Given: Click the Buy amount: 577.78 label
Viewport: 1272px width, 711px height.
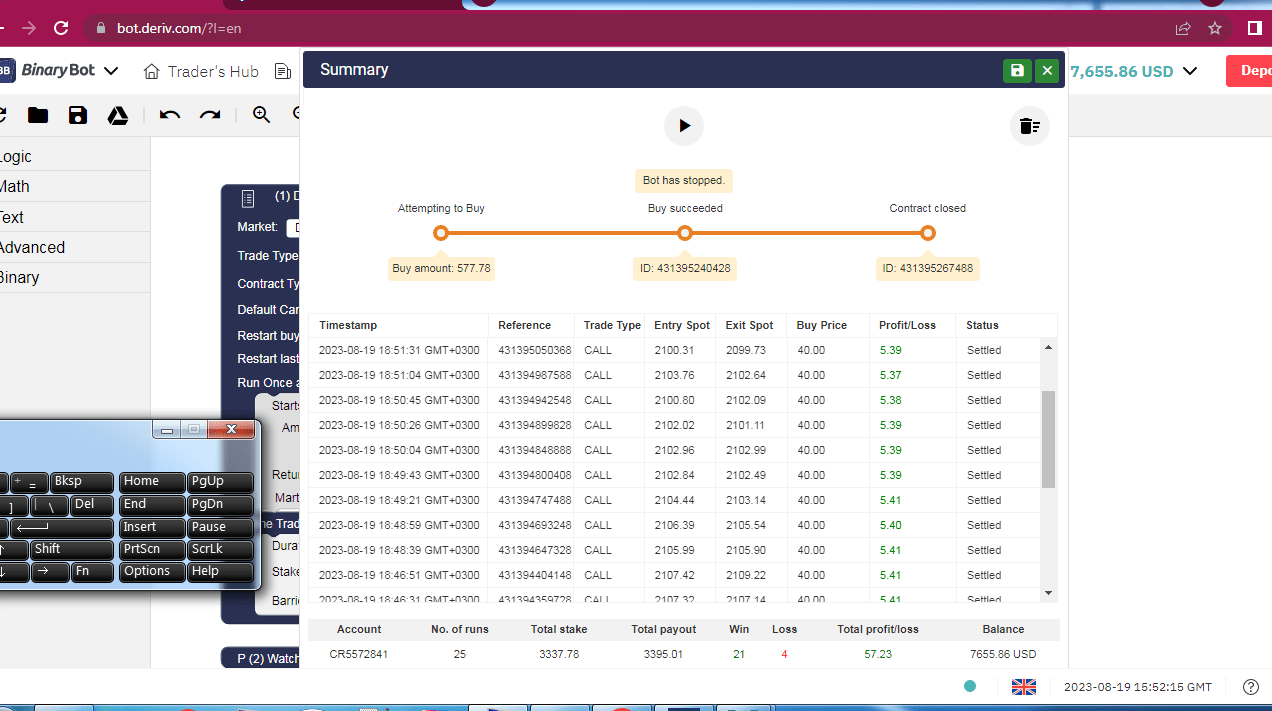Looking at the screenshot, I should click(x=441, y=268).
